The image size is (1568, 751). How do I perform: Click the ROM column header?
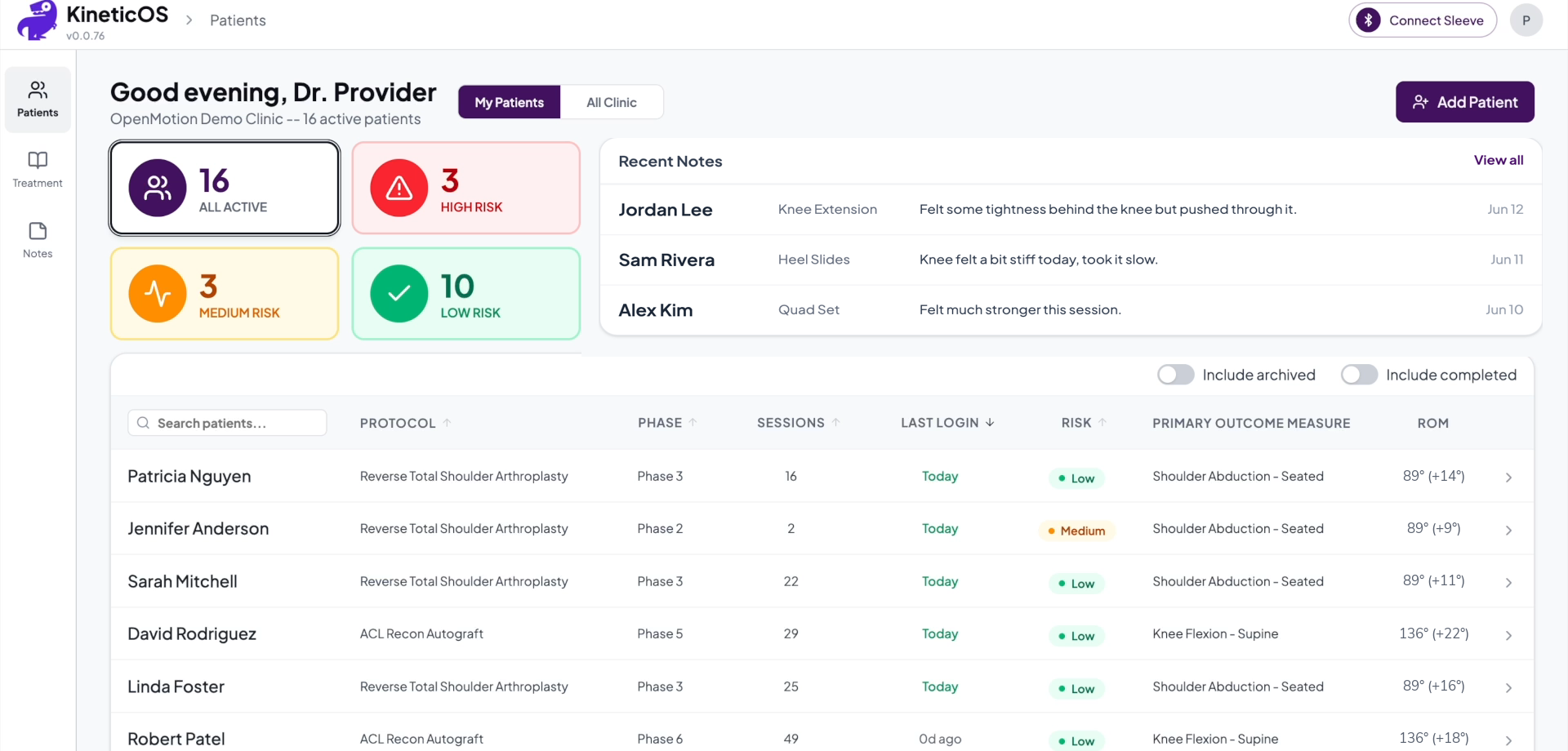tap(1433, 423)
